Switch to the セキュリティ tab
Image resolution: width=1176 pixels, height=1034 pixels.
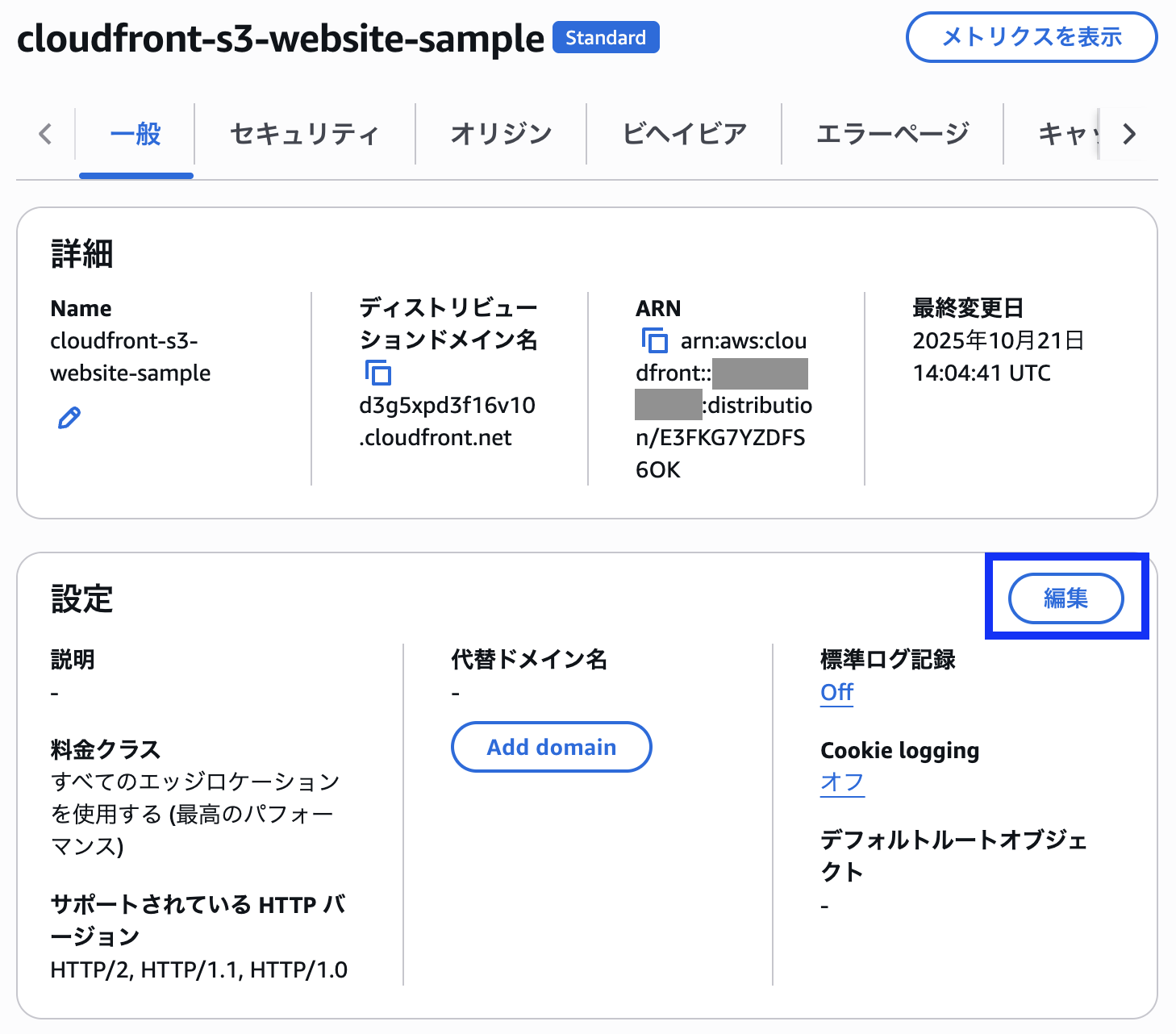(x=304, y=134)
